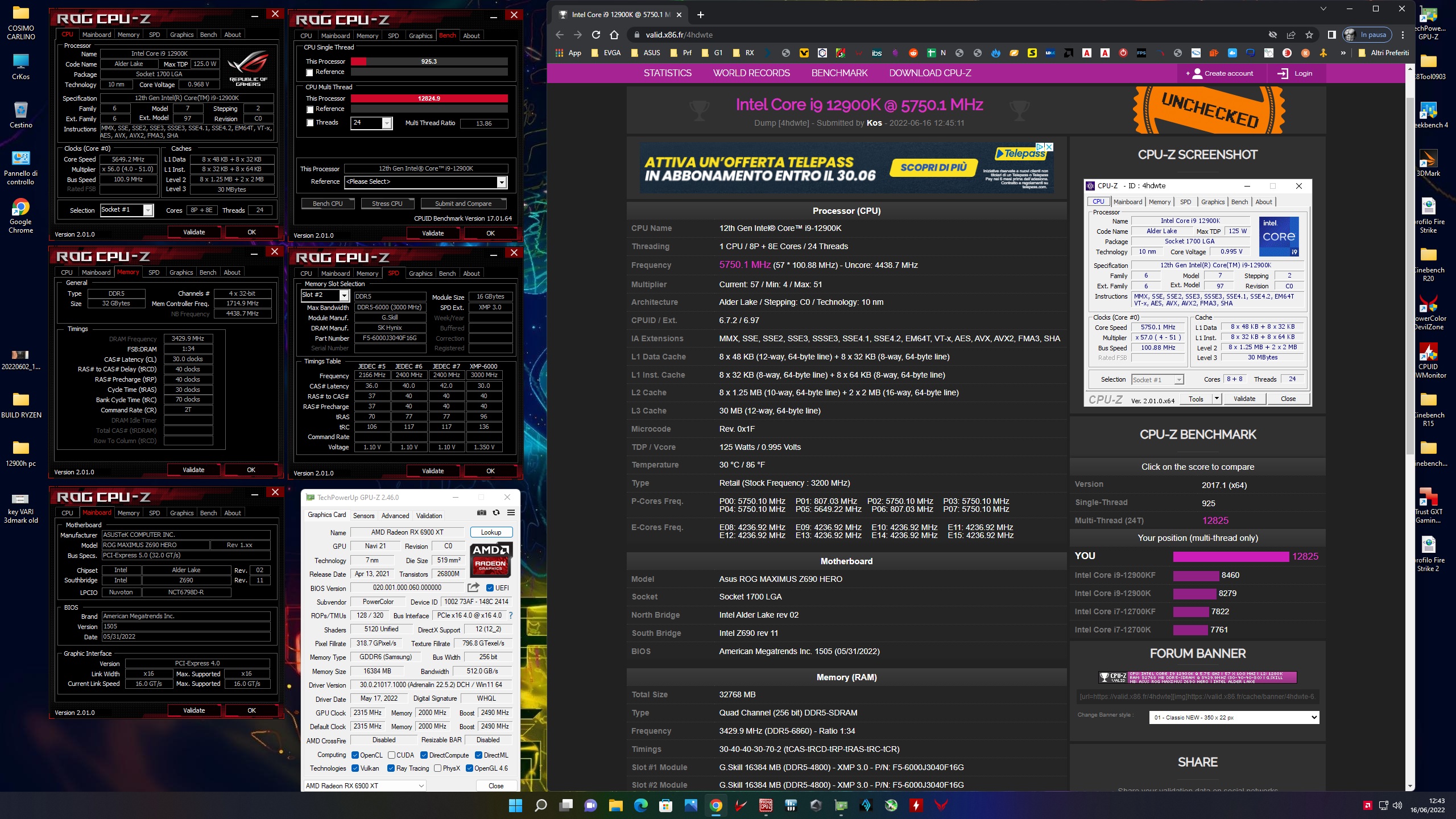Open DOWNLOAD CPU-Z menu item

point(930,73)
